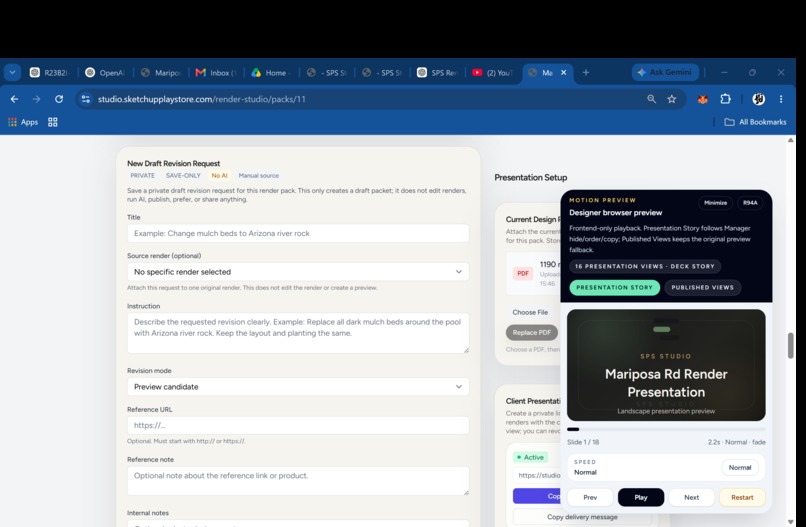Open Chrome three-dot menu
806x527 pixels.
click(781, 99)
